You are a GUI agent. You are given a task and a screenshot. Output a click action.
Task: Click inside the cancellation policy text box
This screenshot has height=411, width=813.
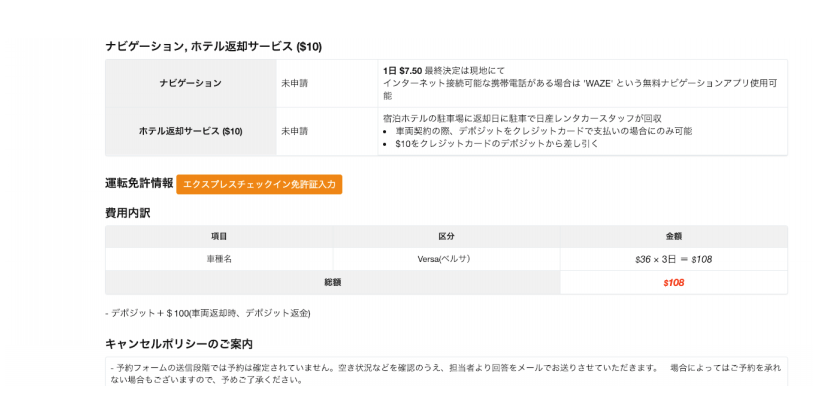pos(446,371)
